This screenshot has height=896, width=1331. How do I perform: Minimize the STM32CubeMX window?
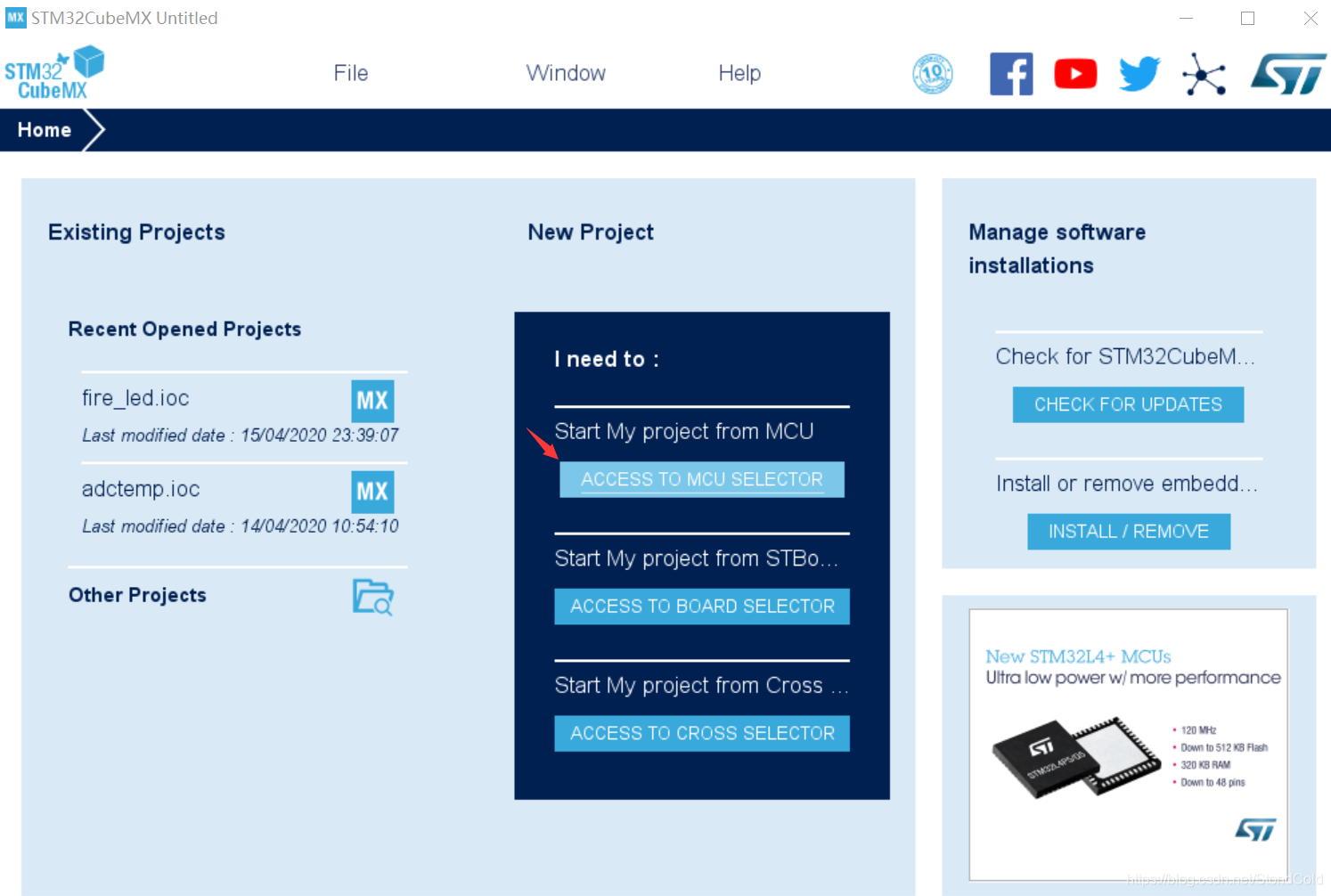tap(1186, 18)
